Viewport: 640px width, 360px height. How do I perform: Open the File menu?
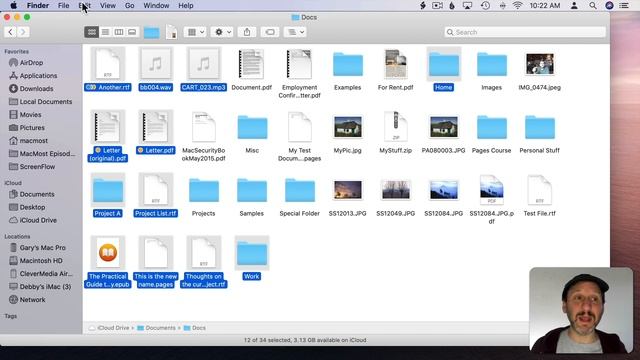(63, 5)
